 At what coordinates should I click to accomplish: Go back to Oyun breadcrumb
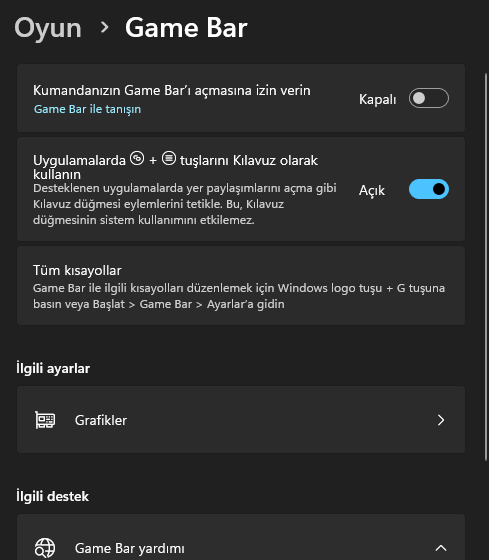pyautogui.click(x=48, y=28)
